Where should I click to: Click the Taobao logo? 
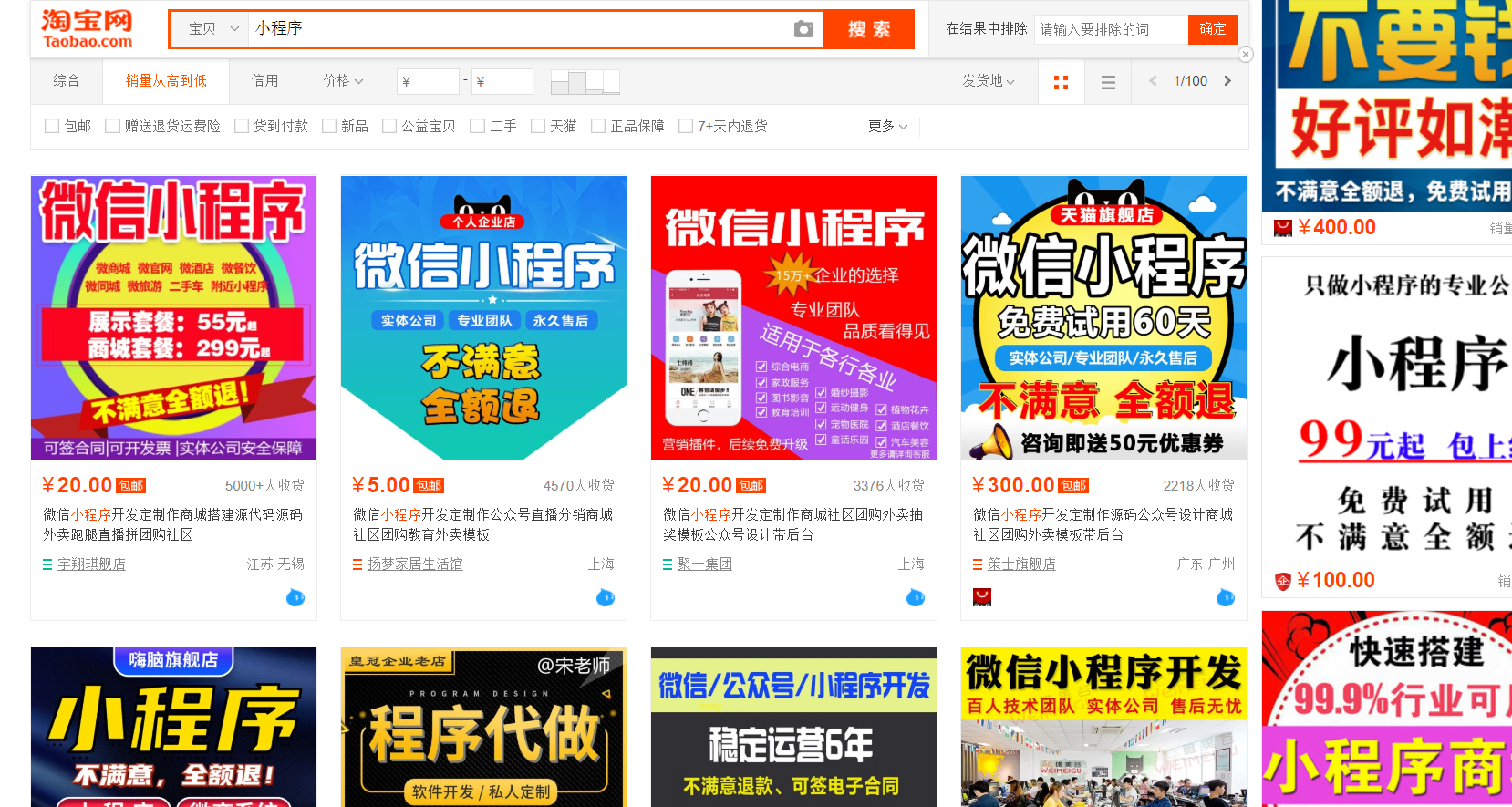[x=87, y=29]
